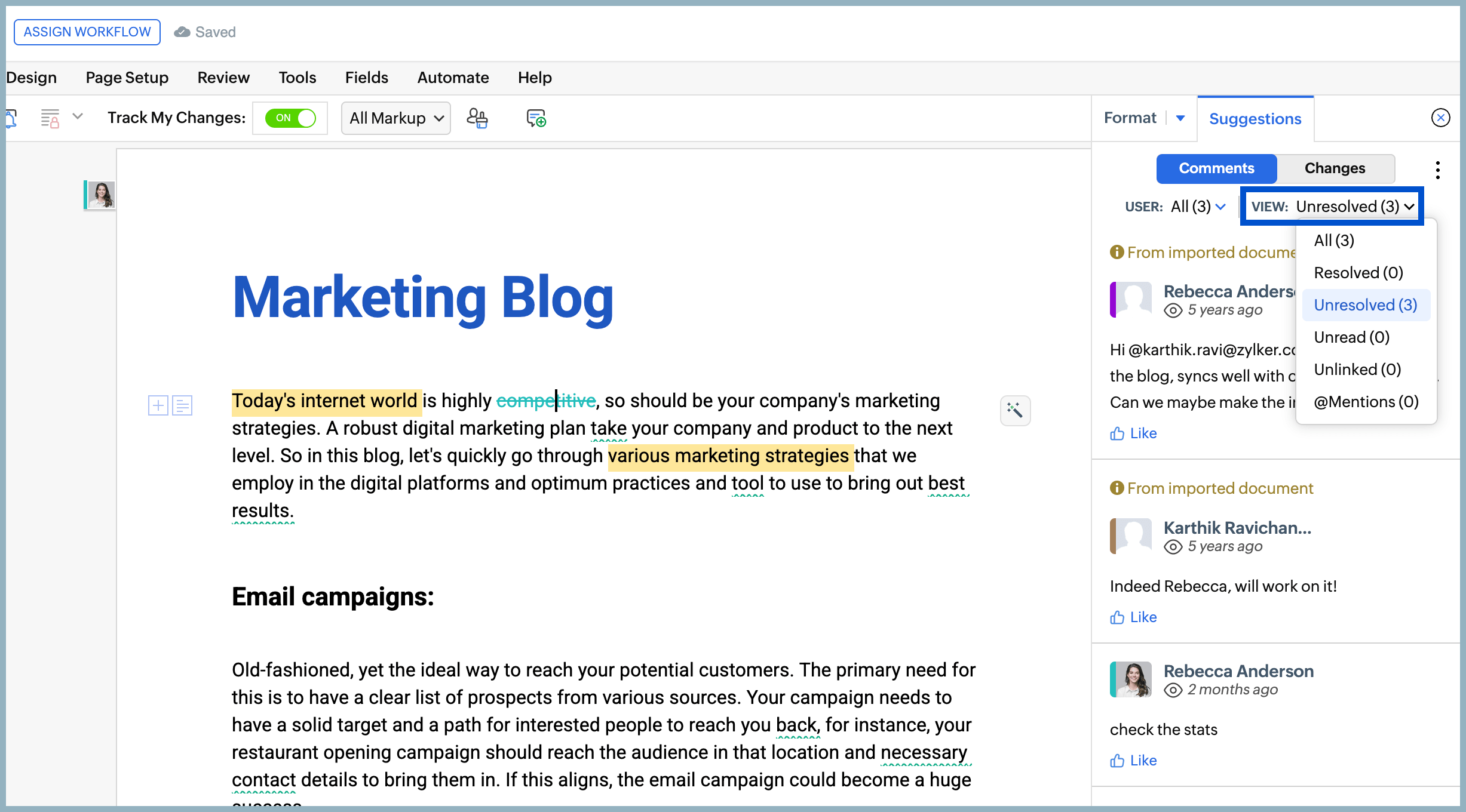Screen dimensions: 1466x812
Task: Click the add comment icon
Action: (x=536, y=118)
